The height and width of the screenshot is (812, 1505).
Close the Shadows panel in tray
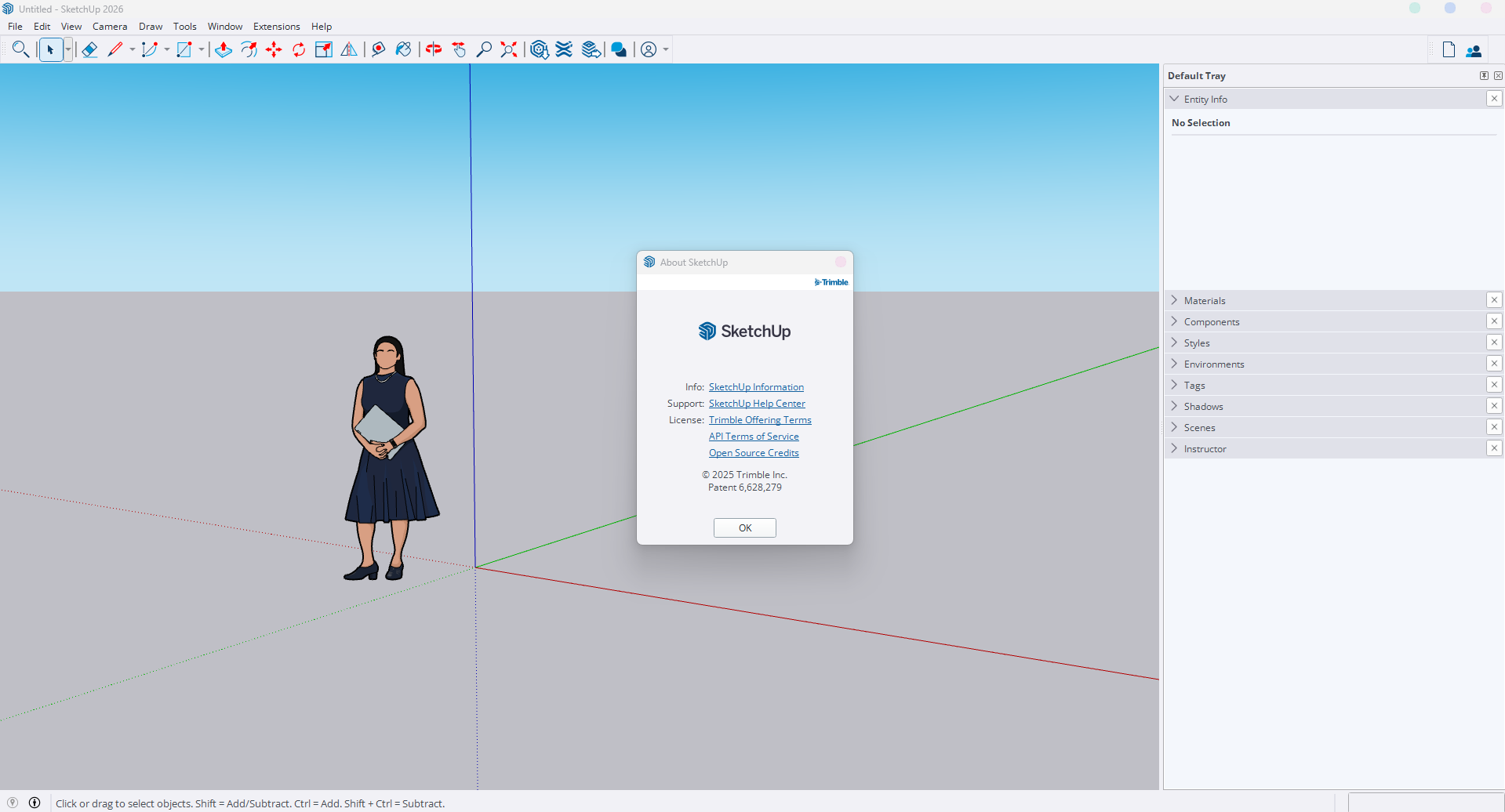(x=1494, y=406)
